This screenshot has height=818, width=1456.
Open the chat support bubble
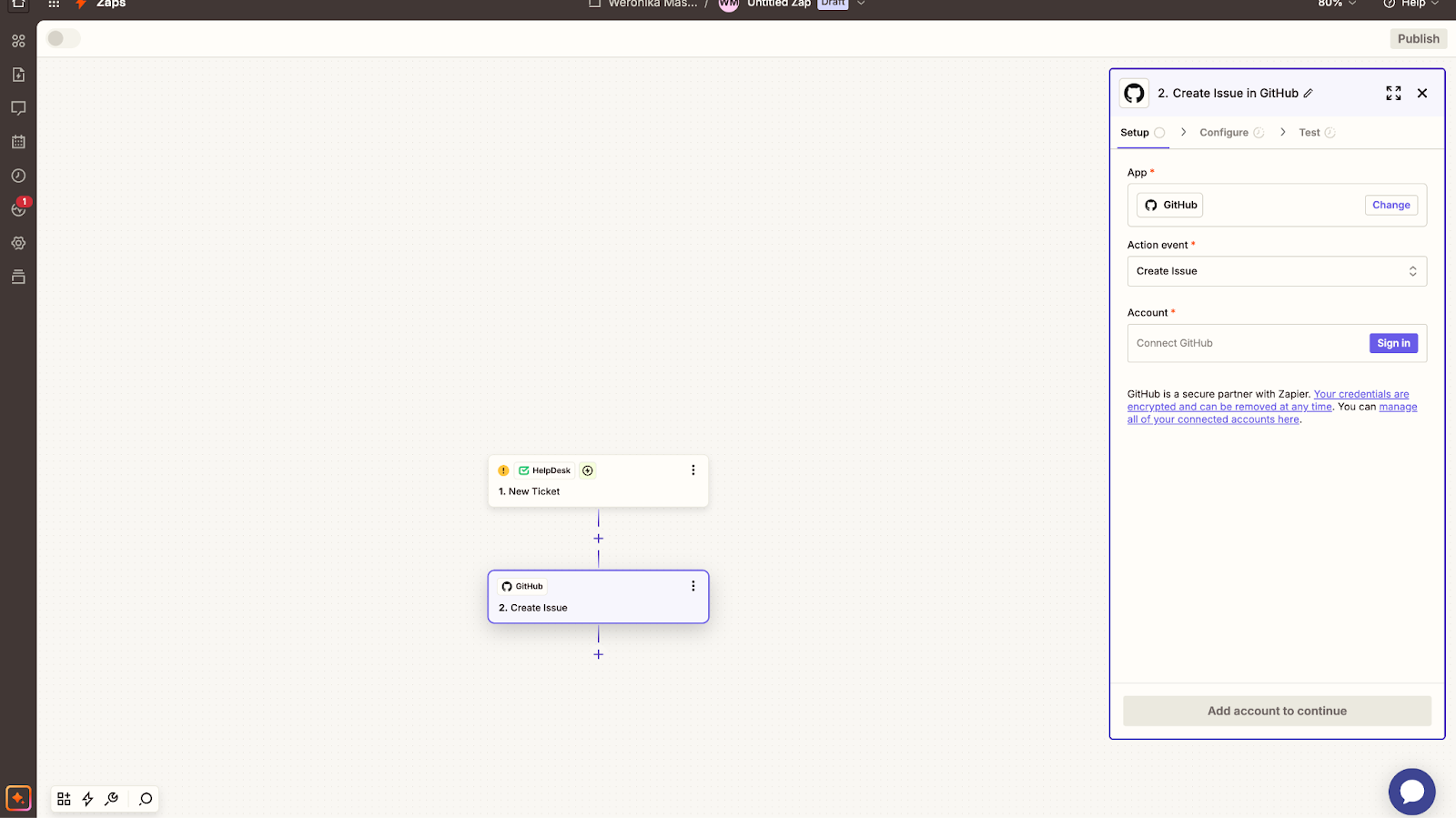pyautogui.click(x=1411, y=792)
